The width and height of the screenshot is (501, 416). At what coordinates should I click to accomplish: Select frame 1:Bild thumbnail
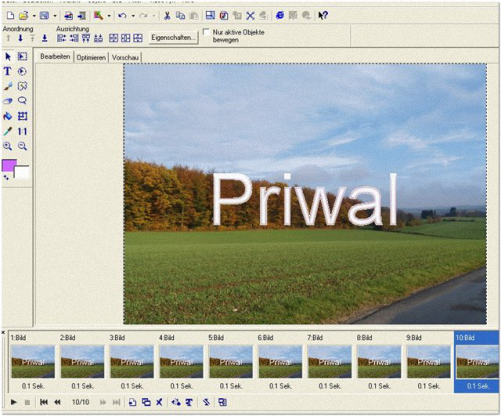click(33, 362)
